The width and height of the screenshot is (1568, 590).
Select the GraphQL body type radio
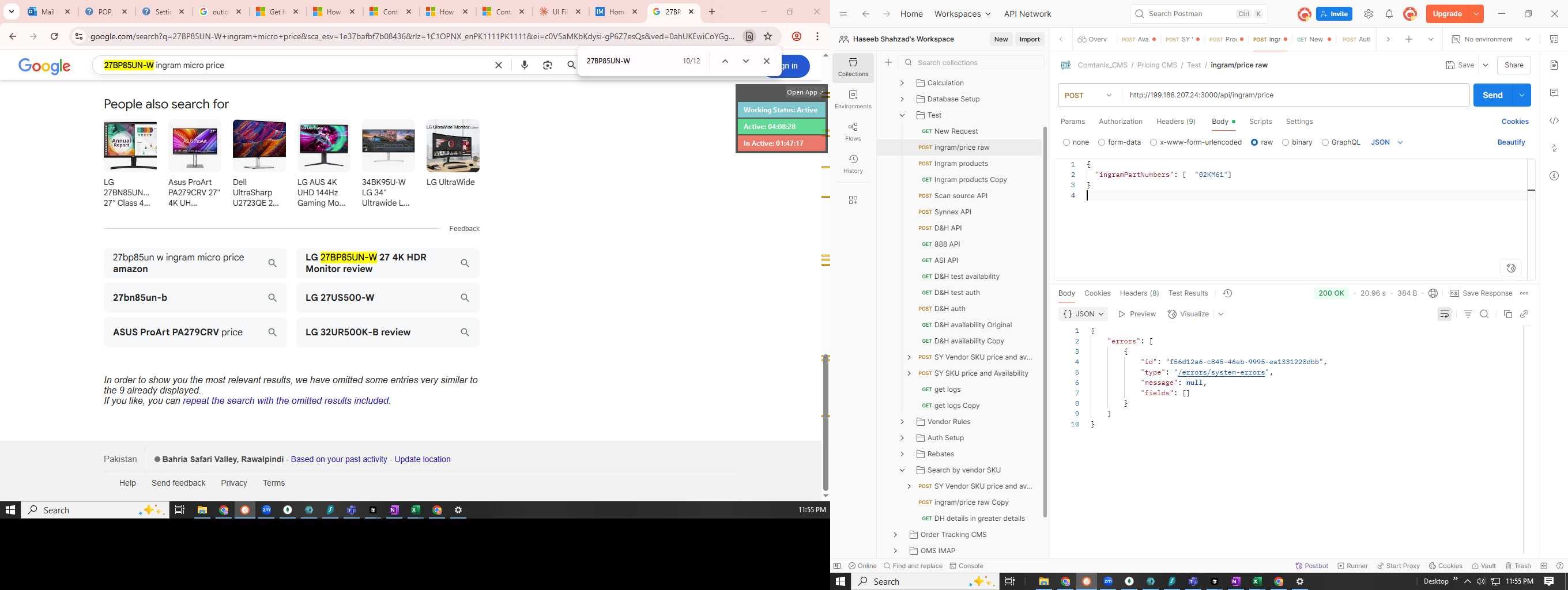(1325, 142)
